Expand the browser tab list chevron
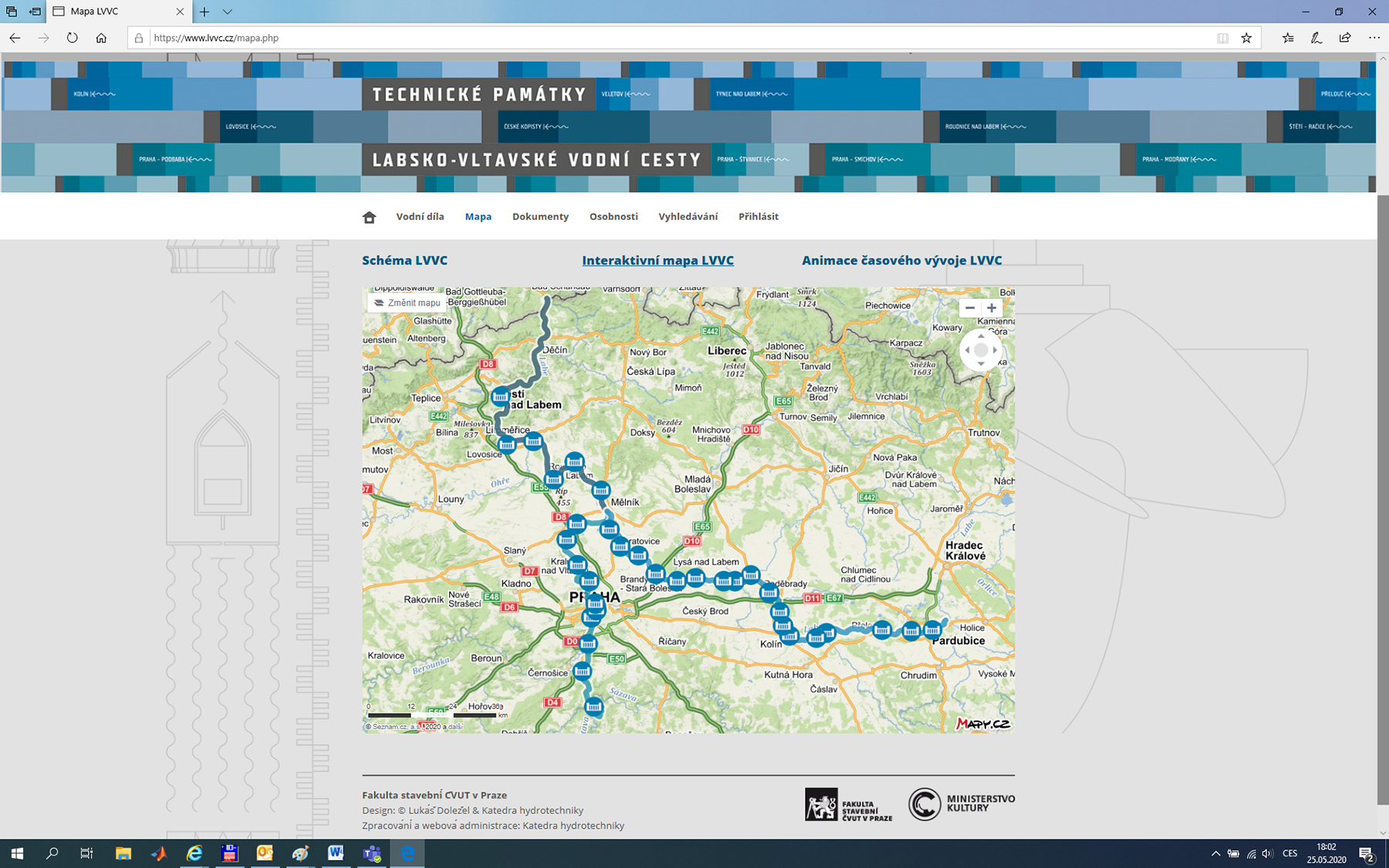1389x868 pixels. click(228, 12)
